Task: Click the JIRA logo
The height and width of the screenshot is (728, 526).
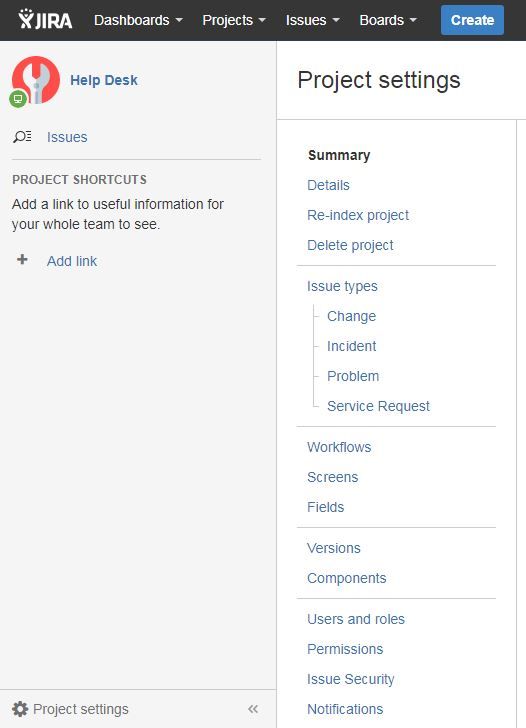Action: point(45,20)
